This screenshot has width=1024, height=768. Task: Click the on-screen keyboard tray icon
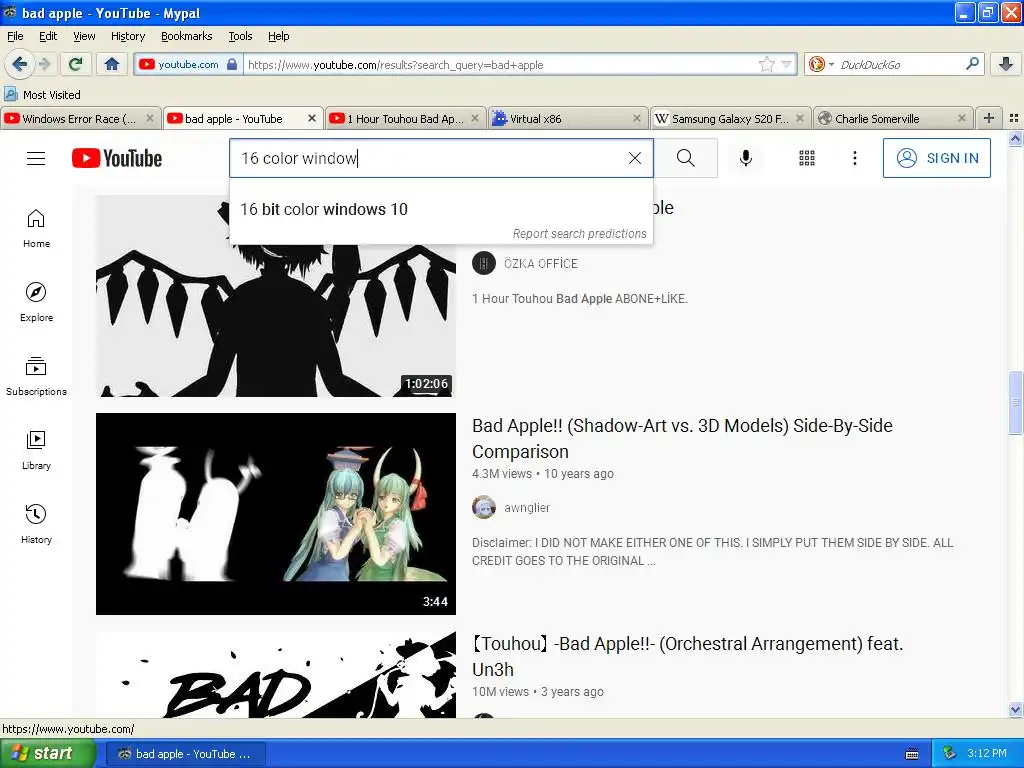[x=912, y=754]
